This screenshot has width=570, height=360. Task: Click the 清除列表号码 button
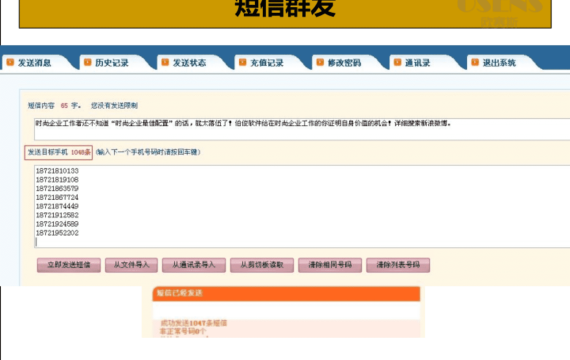(x=398, y=265)
